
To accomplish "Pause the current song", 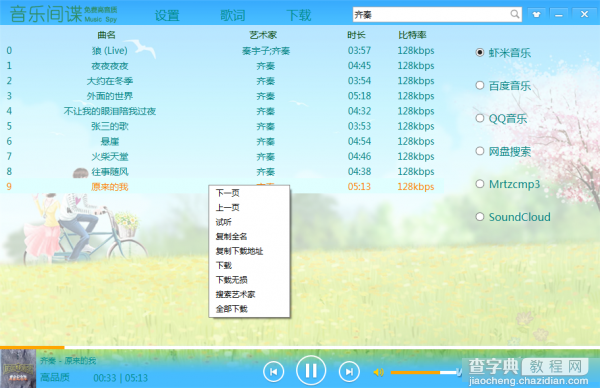I will [311, 370].
